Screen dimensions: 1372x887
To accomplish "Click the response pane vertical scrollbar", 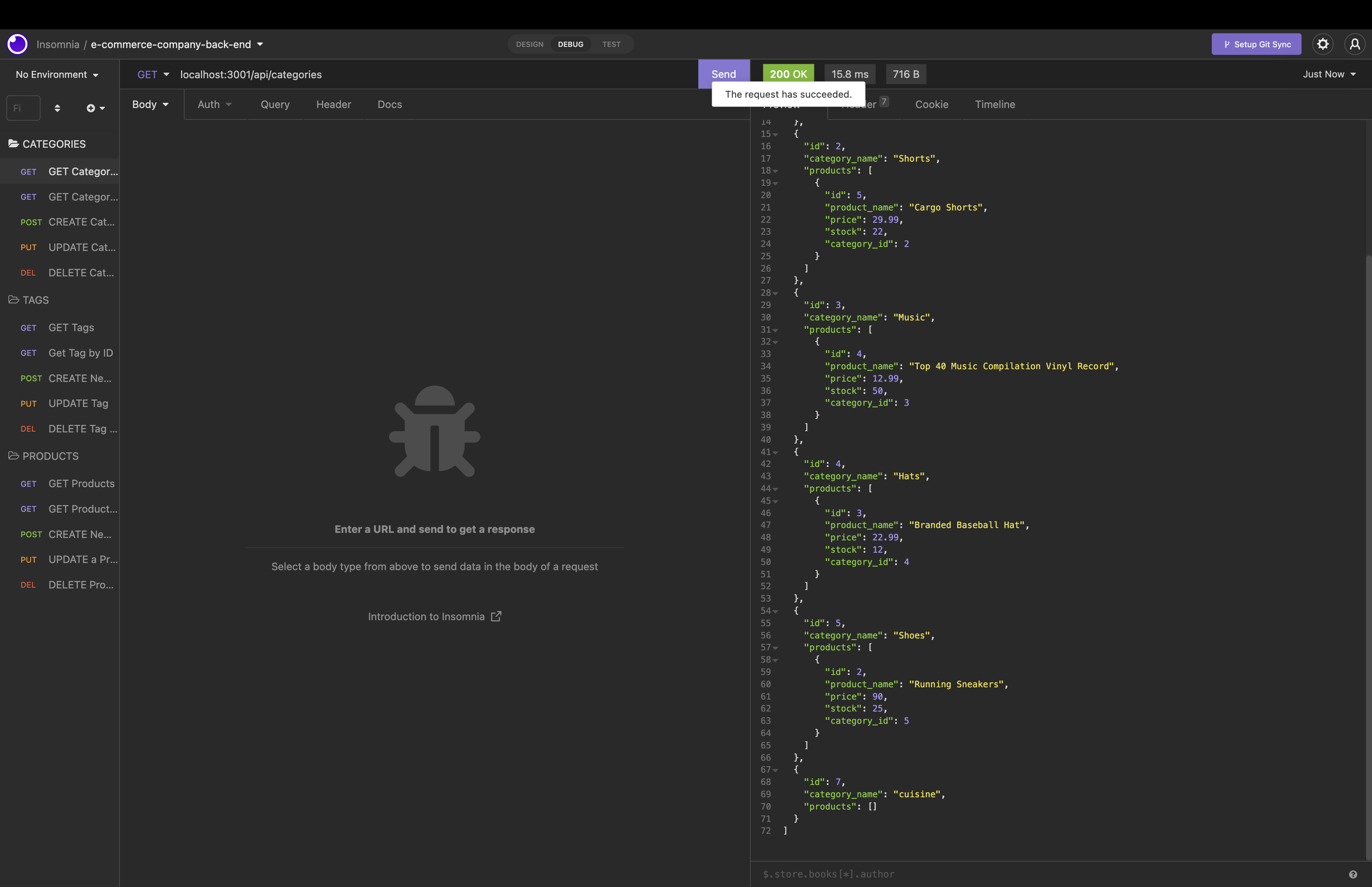I will point(1368,557).
